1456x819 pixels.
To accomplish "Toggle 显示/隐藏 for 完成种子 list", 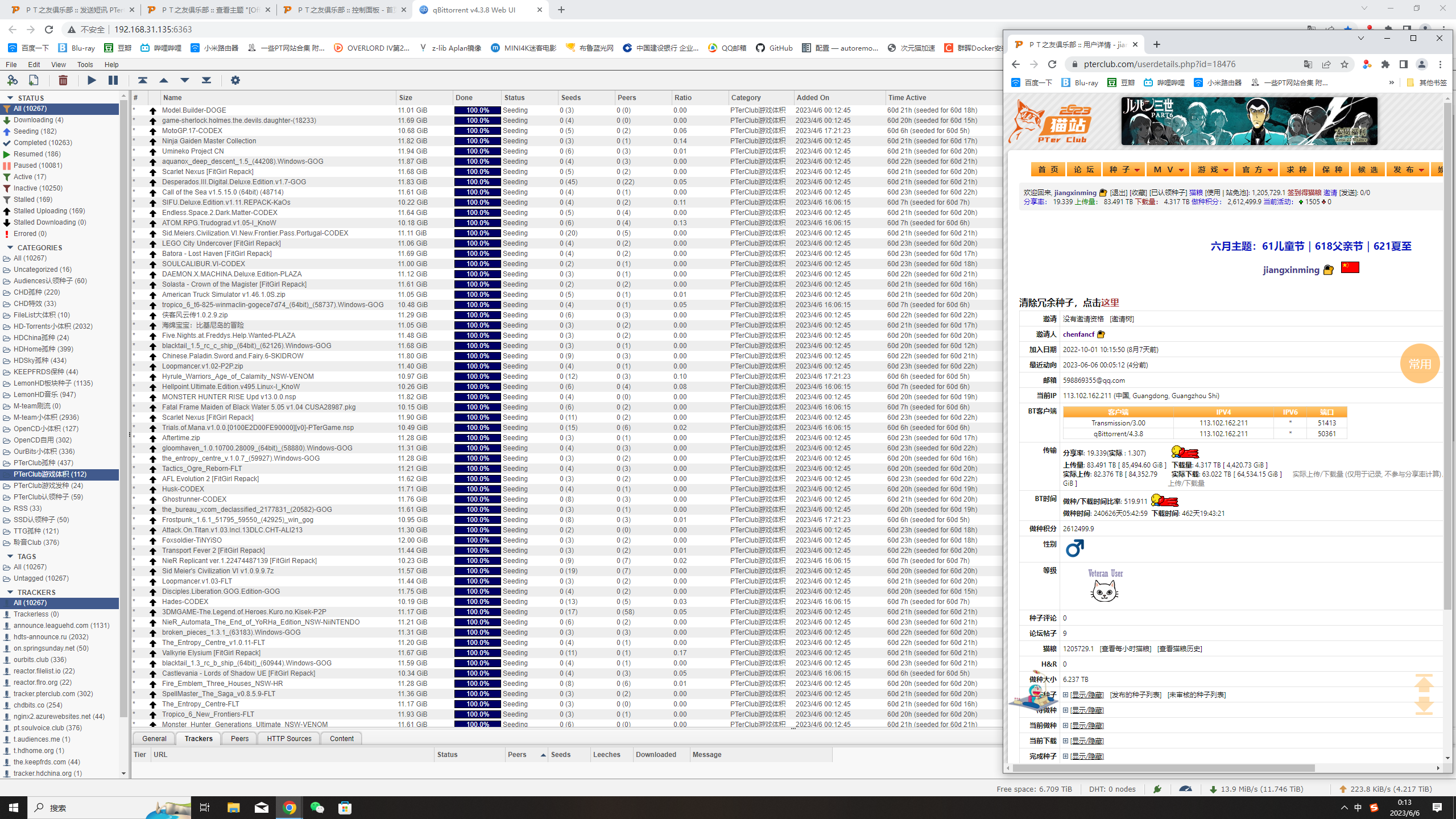I will [x=1086, y=756].
